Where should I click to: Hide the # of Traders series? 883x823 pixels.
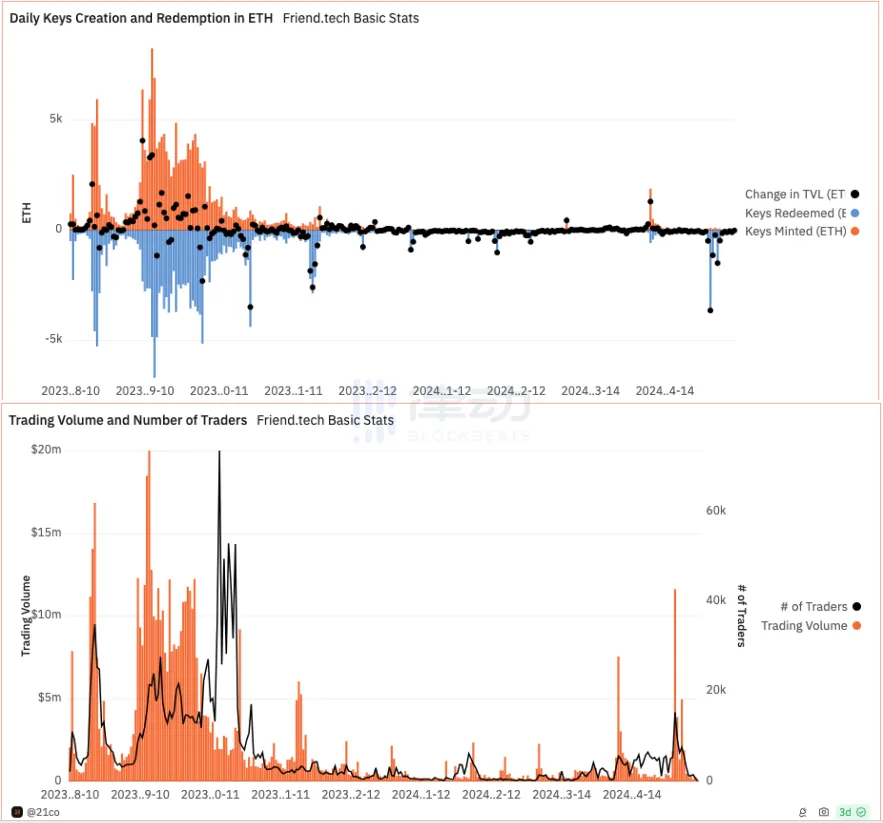[x=813, y=607]
